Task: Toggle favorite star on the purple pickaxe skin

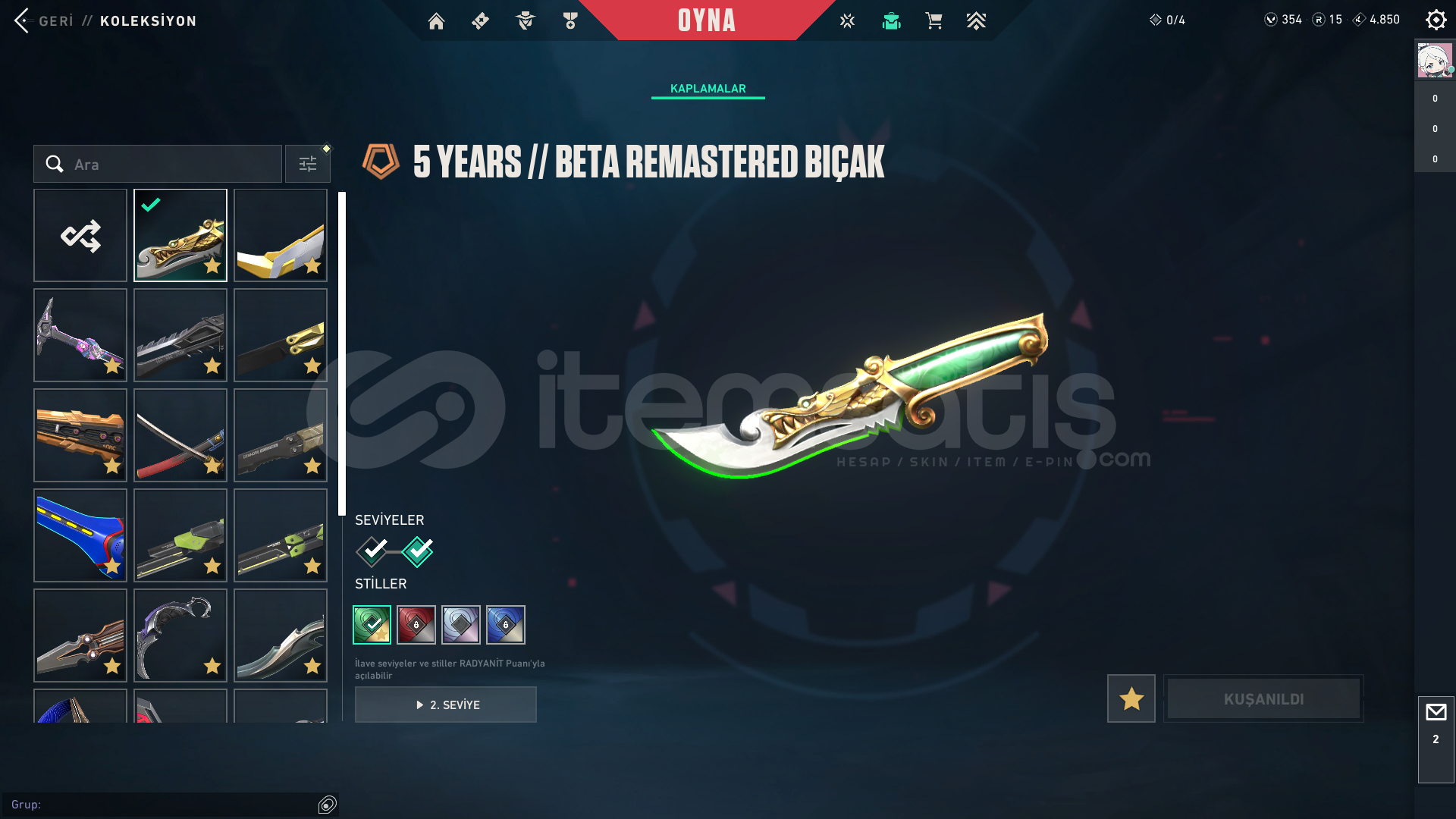Action: click(112, 366)
